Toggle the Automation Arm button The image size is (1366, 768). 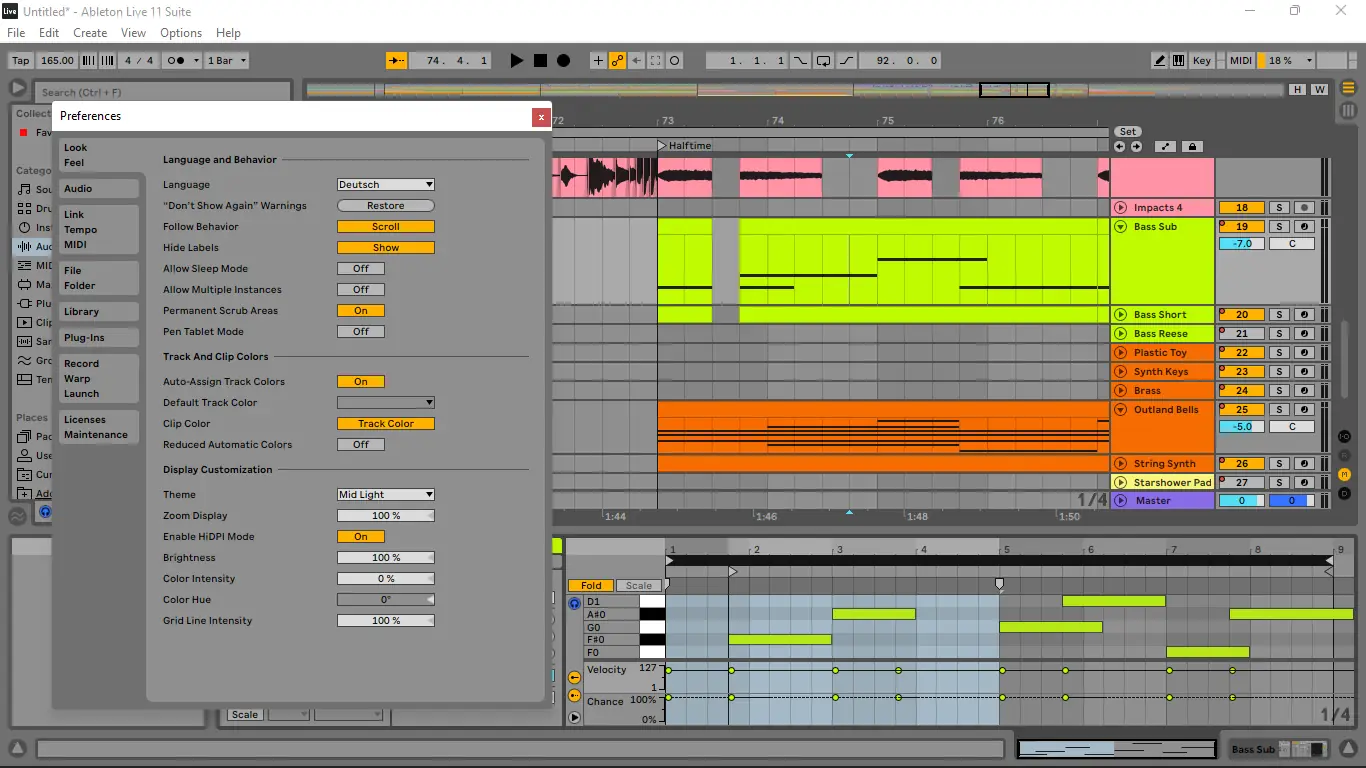[x=617, y=61]
